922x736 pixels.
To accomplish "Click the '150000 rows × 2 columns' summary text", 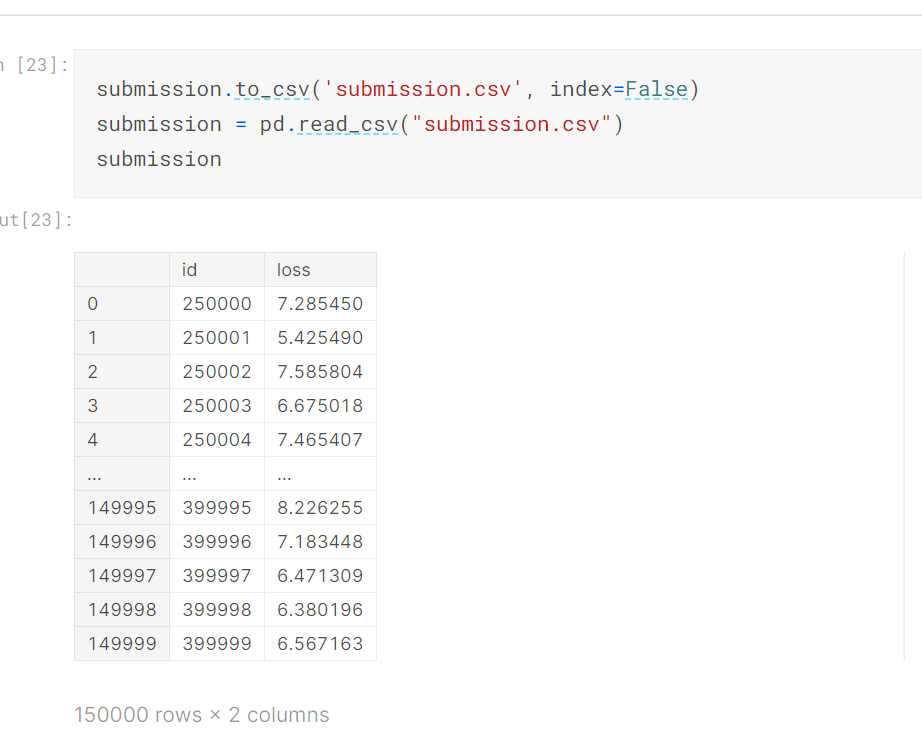I will 201,714.
